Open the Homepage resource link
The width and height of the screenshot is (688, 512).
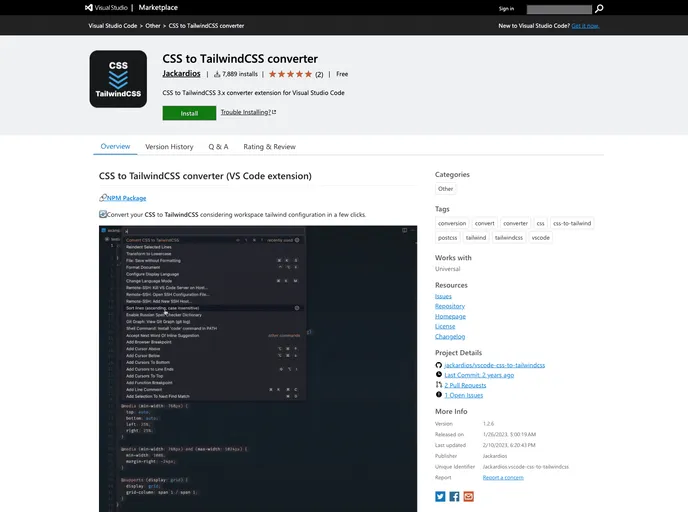450,316
